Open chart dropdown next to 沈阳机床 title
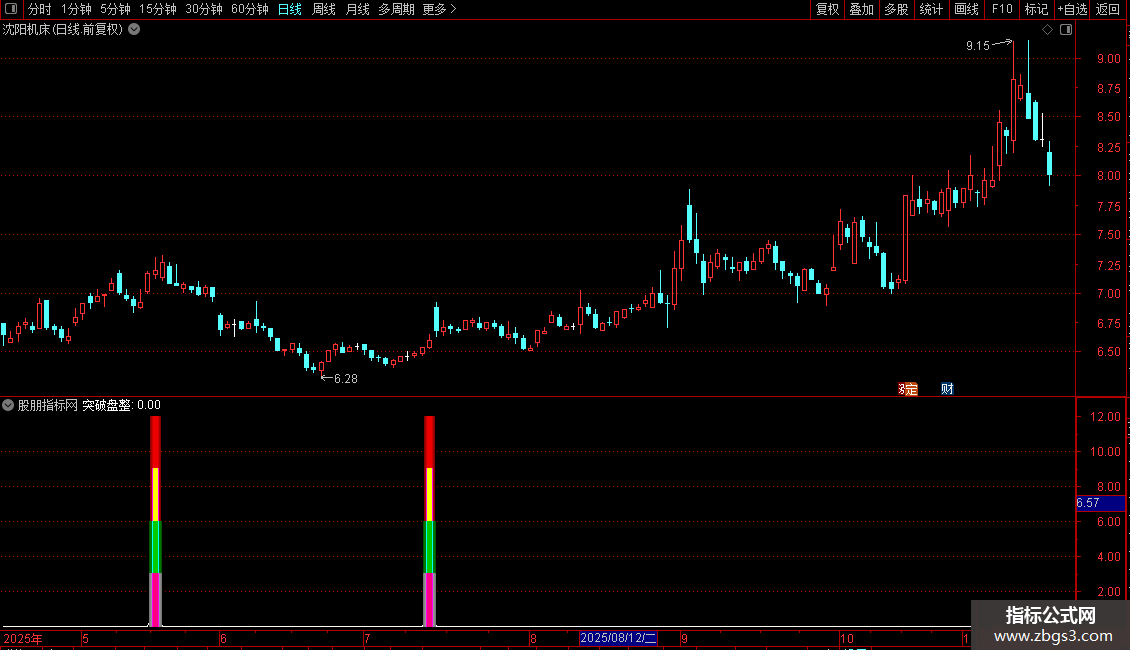This screenshot has height=650, width=1130. [x=134, y=30]
